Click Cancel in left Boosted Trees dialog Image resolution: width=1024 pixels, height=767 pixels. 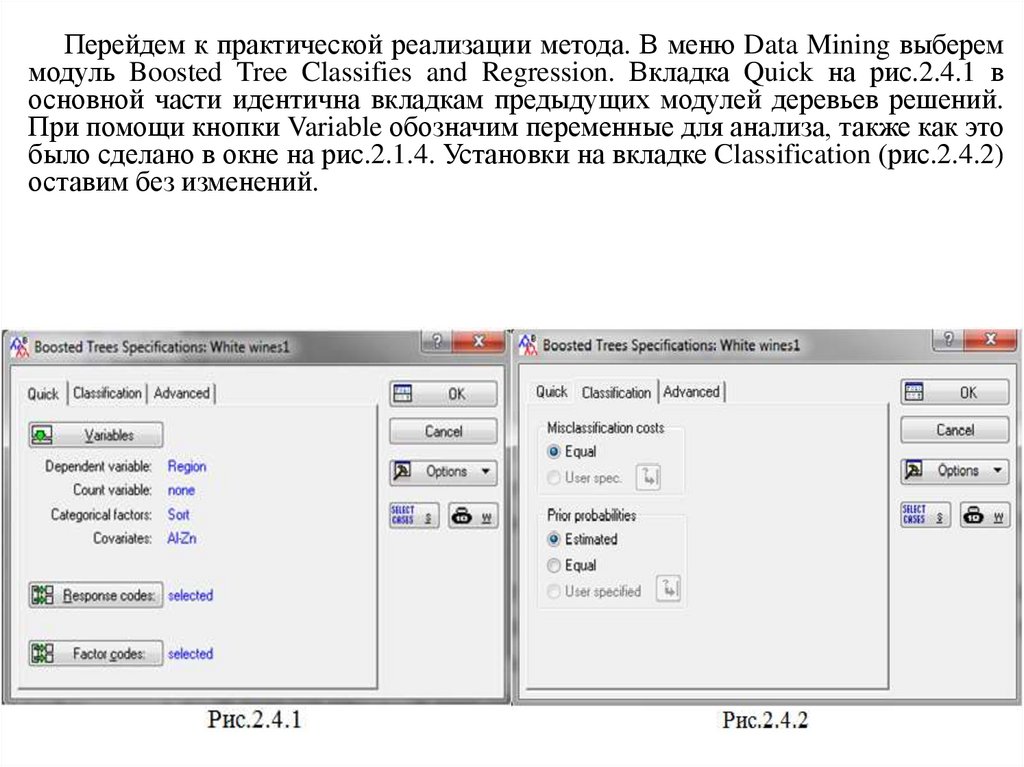point(443,431)
